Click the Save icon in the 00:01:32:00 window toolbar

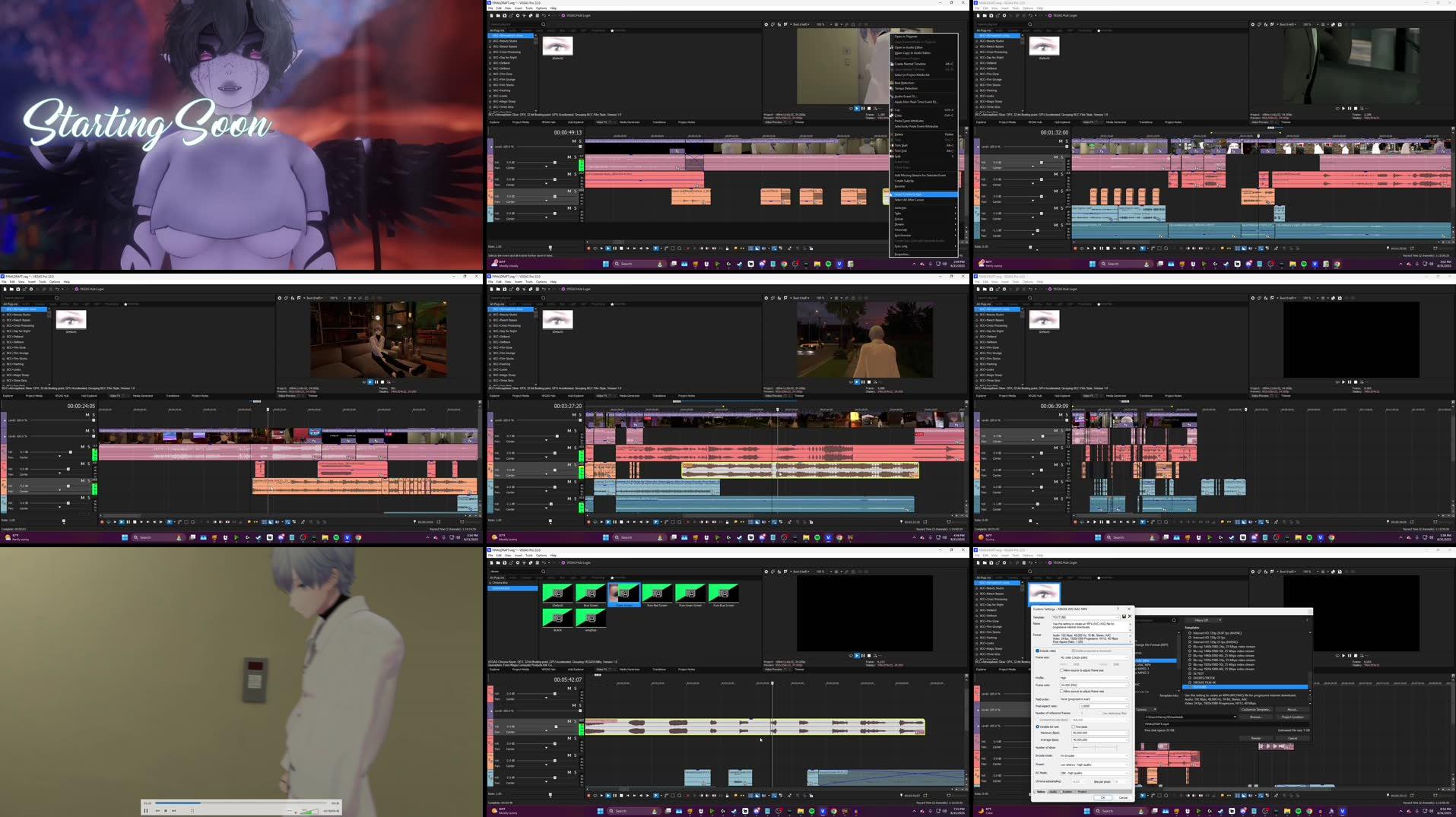tap(991, 15)
